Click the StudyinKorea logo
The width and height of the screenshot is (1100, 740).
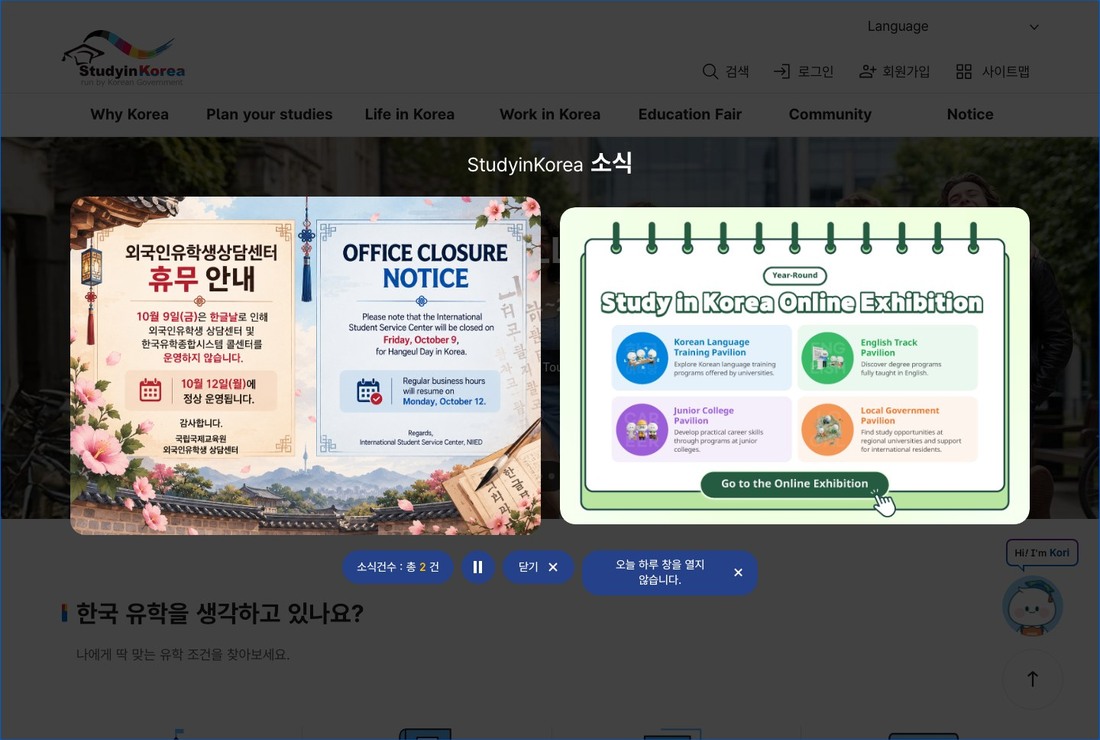pos(124,58)
